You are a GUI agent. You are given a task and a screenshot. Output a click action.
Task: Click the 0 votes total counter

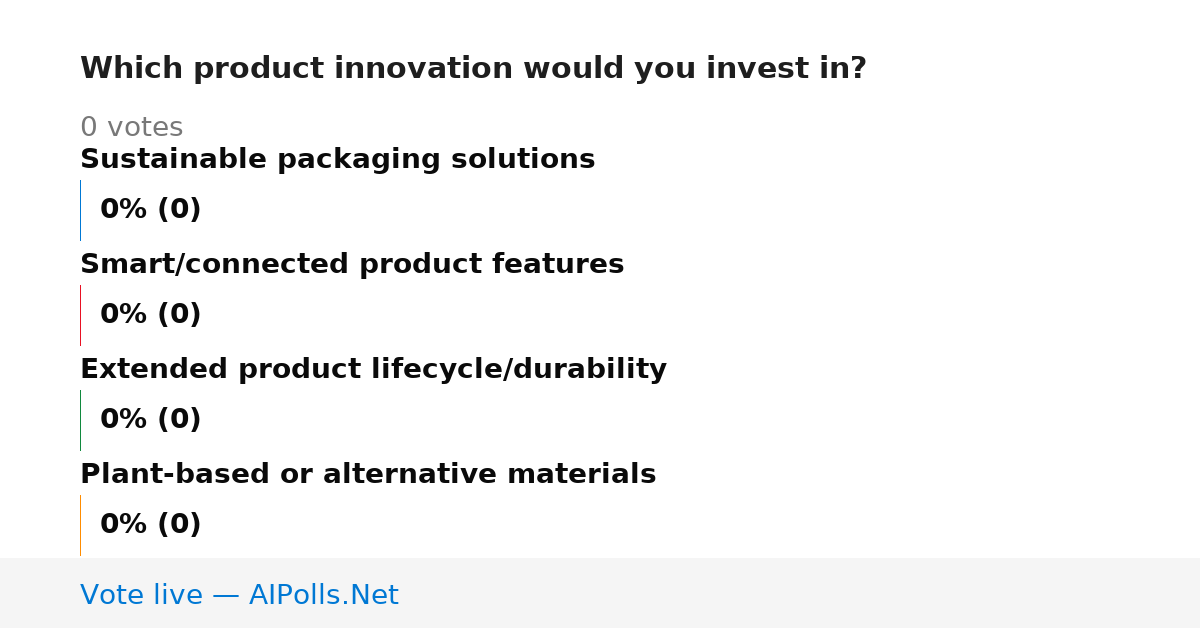pyautogui.click(x=131, y=128)
